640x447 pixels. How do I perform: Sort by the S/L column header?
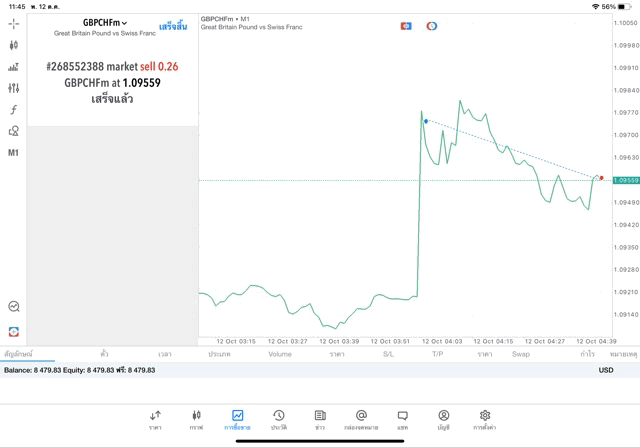click(389, 354)
